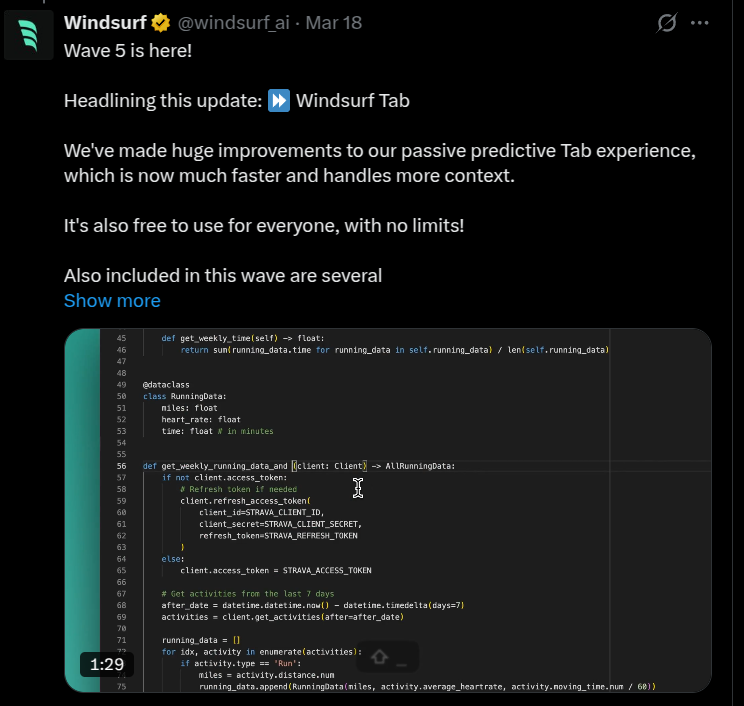Click the shift-key overlay icon in video
The width and height of the screenshot is (744, 706).
[x=387, y=657]
